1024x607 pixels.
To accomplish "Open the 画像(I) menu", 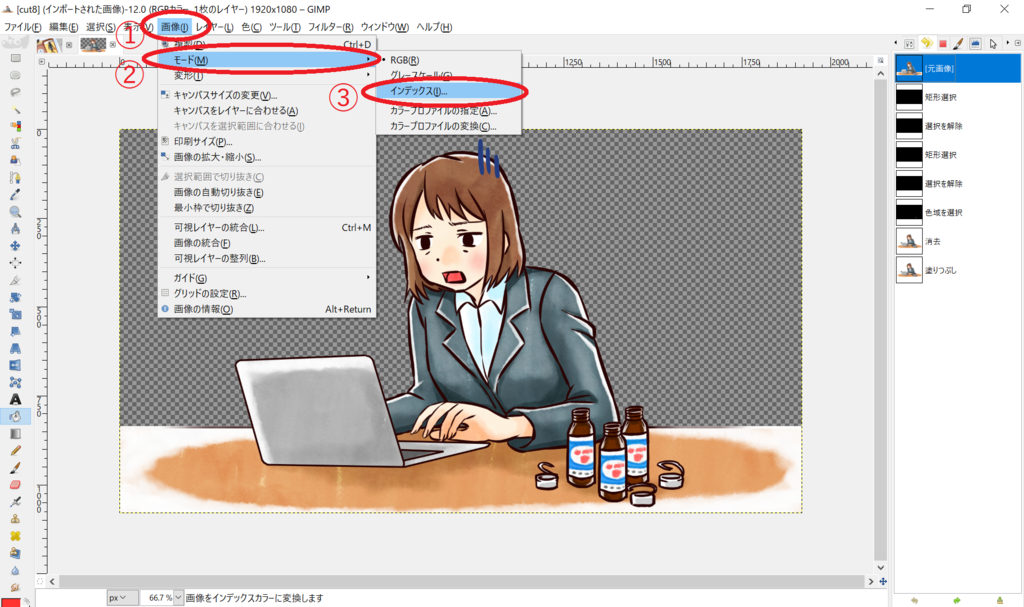I will click(174, 27).
